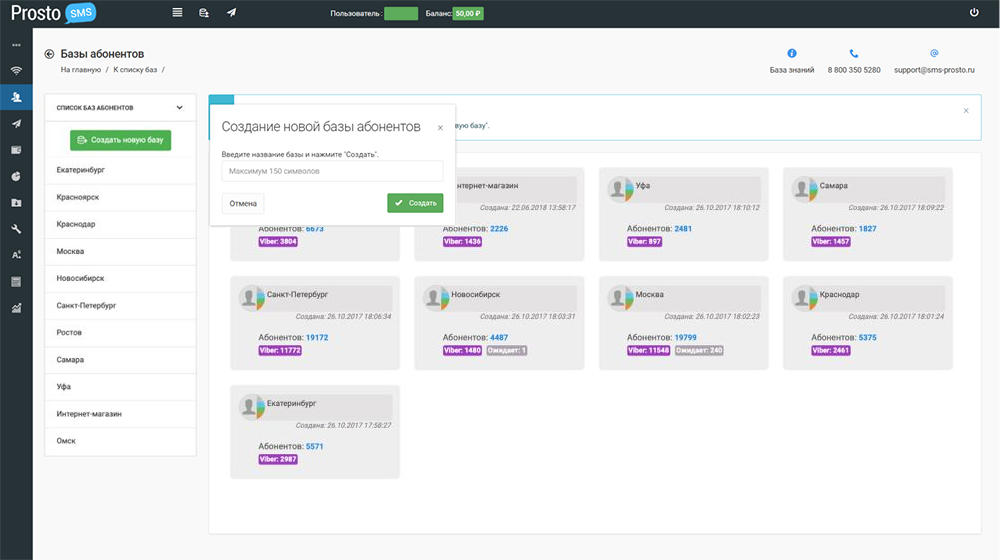Image resolution: width=1000 pixels, height=560 pixels.
Task: Click the Отмена button
Action: pyautogui.click(x=243, y=203)
